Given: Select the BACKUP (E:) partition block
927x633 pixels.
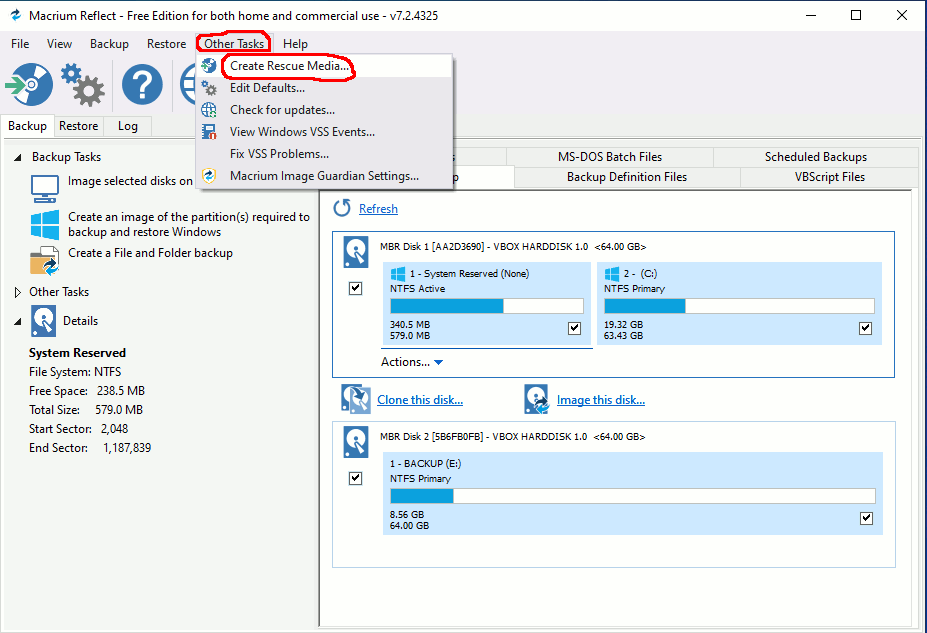Looking at the screenshot, I should coord(633,494).
